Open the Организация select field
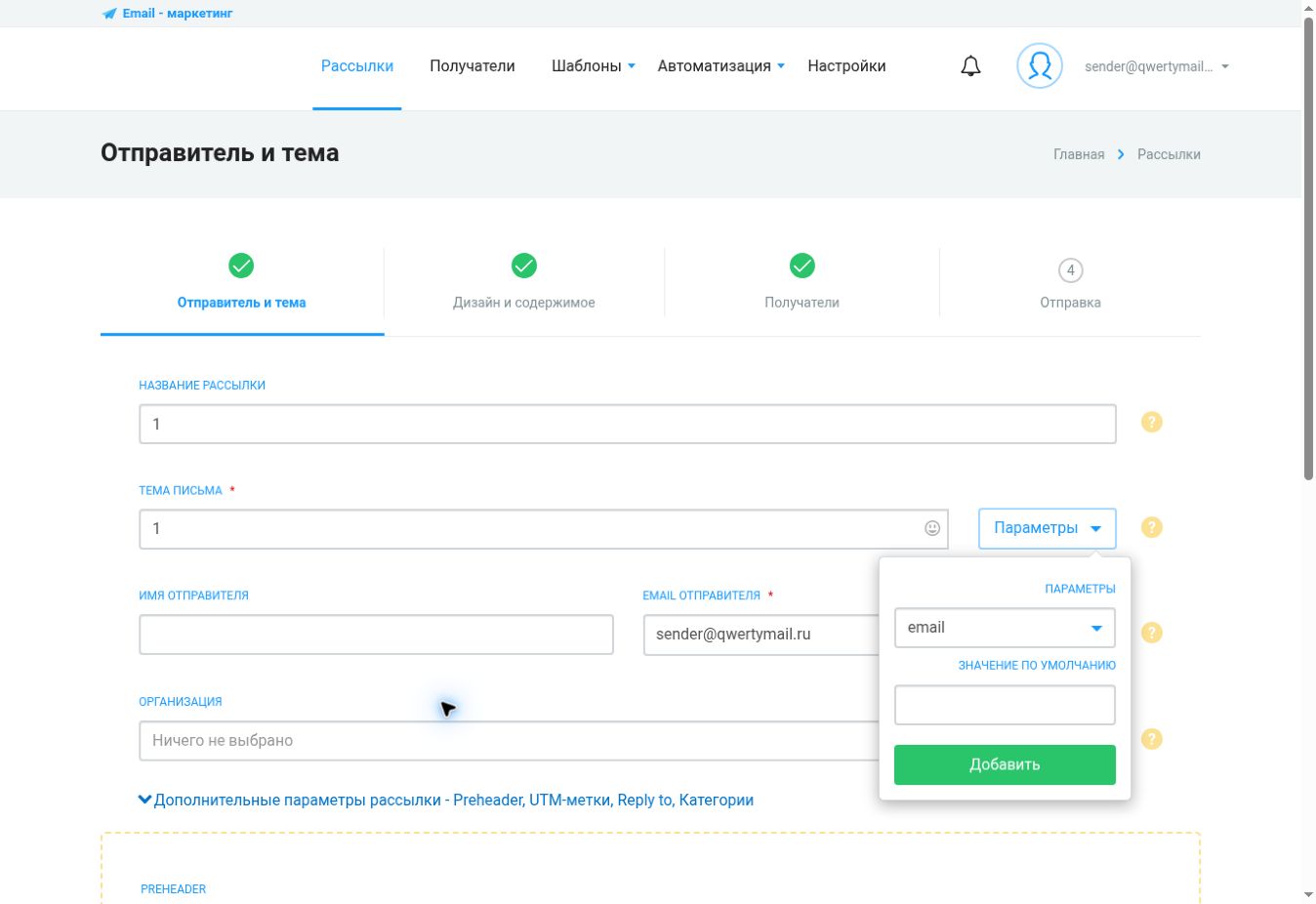 [x=510, y=740]
